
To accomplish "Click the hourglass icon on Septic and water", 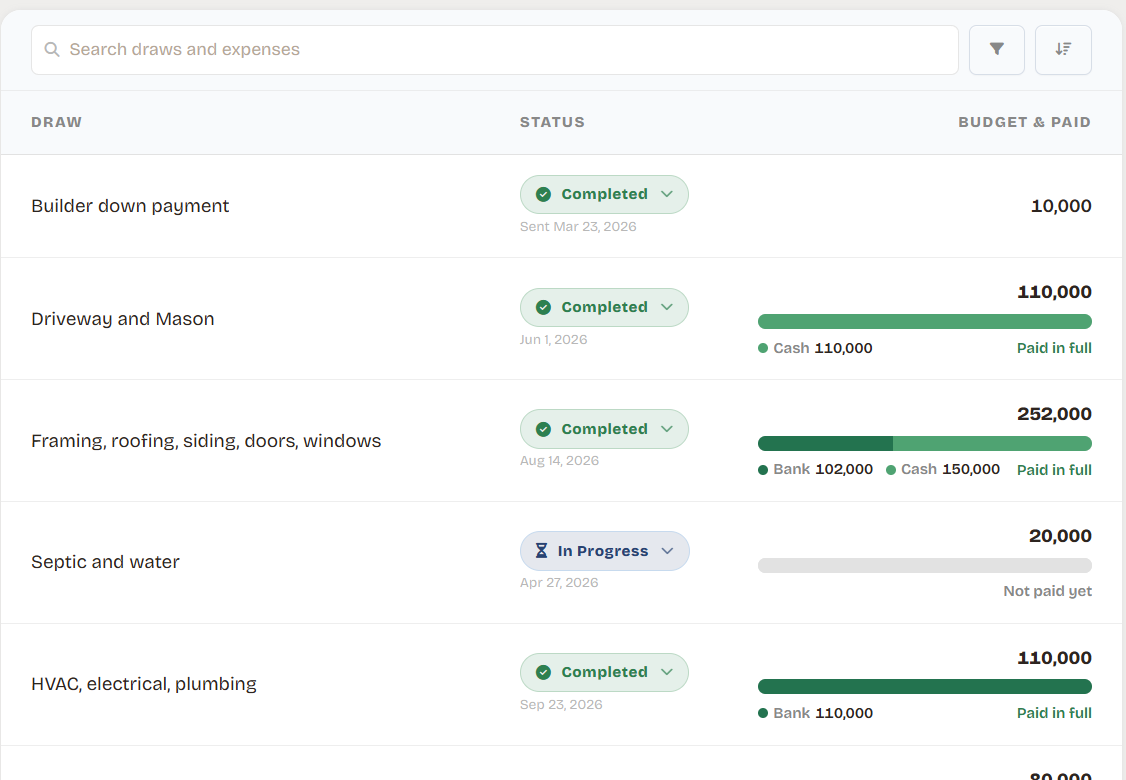I will (541, 551).
